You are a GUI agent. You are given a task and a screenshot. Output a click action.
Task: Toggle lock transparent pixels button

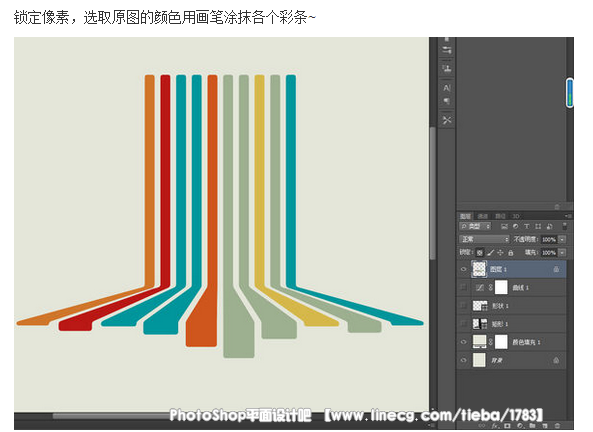(x=480, y=252)
